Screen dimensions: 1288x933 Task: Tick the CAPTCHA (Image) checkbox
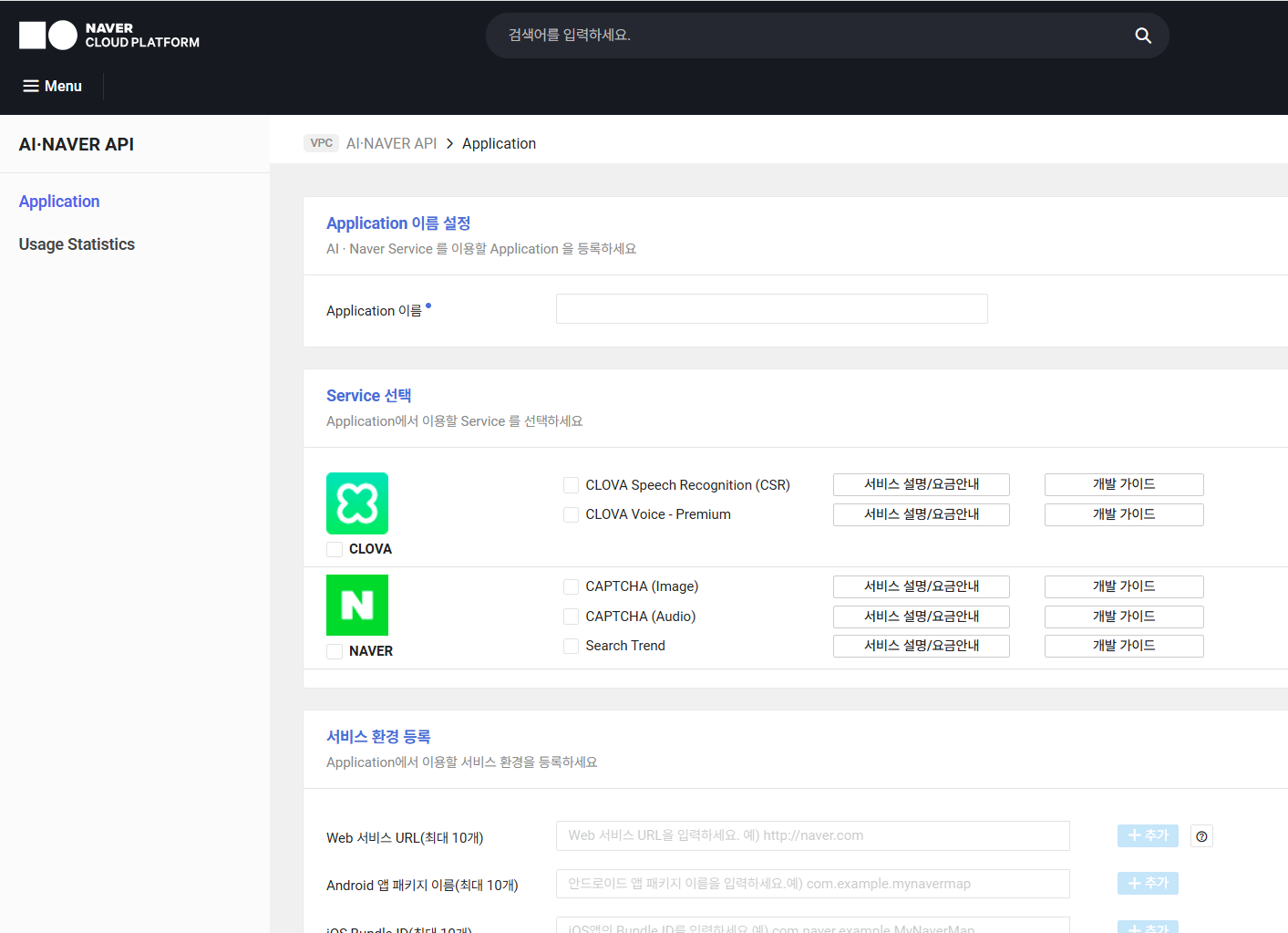[572, 587]
